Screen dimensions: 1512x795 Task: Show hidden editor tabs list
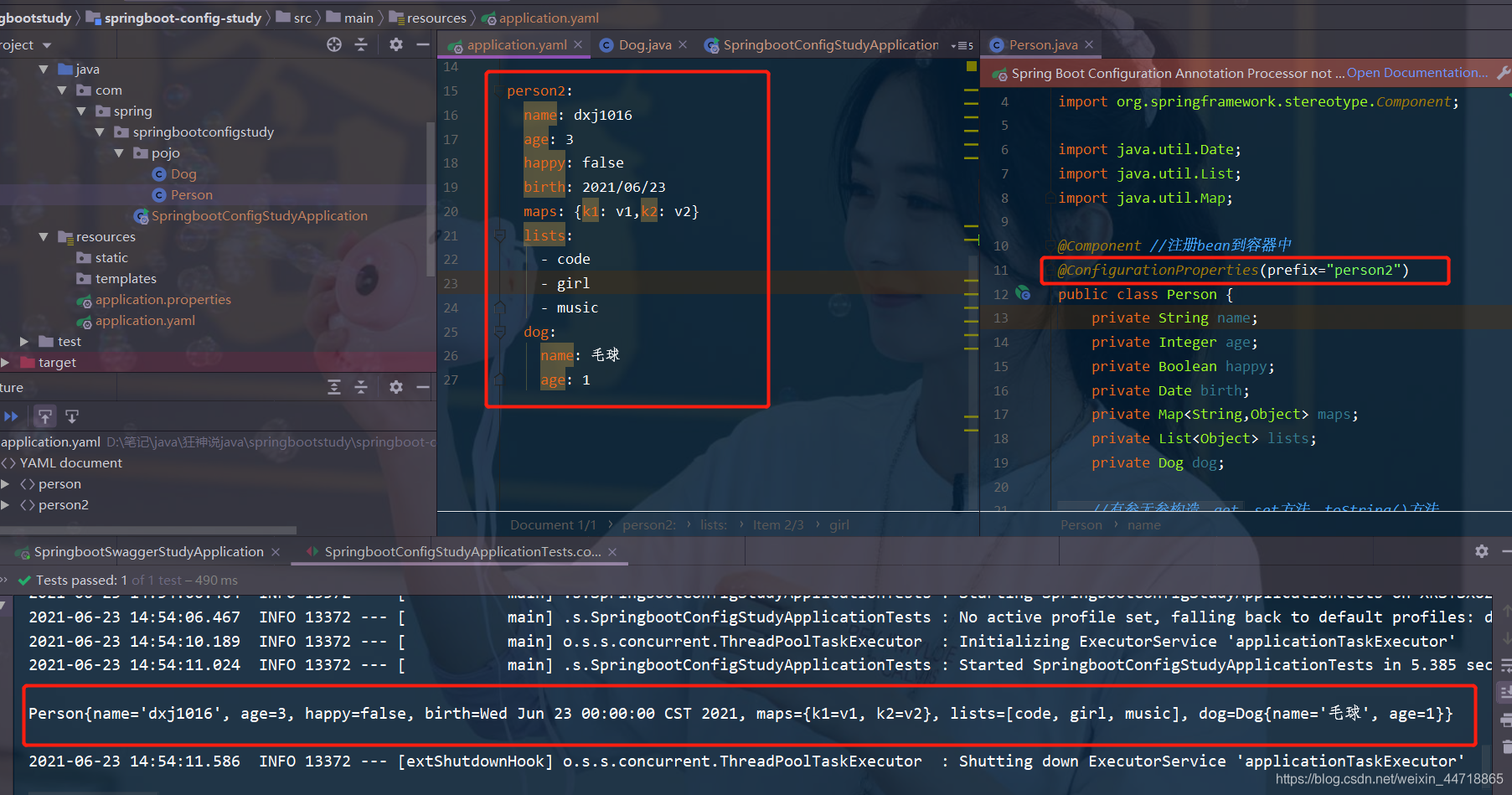[962, 45]
